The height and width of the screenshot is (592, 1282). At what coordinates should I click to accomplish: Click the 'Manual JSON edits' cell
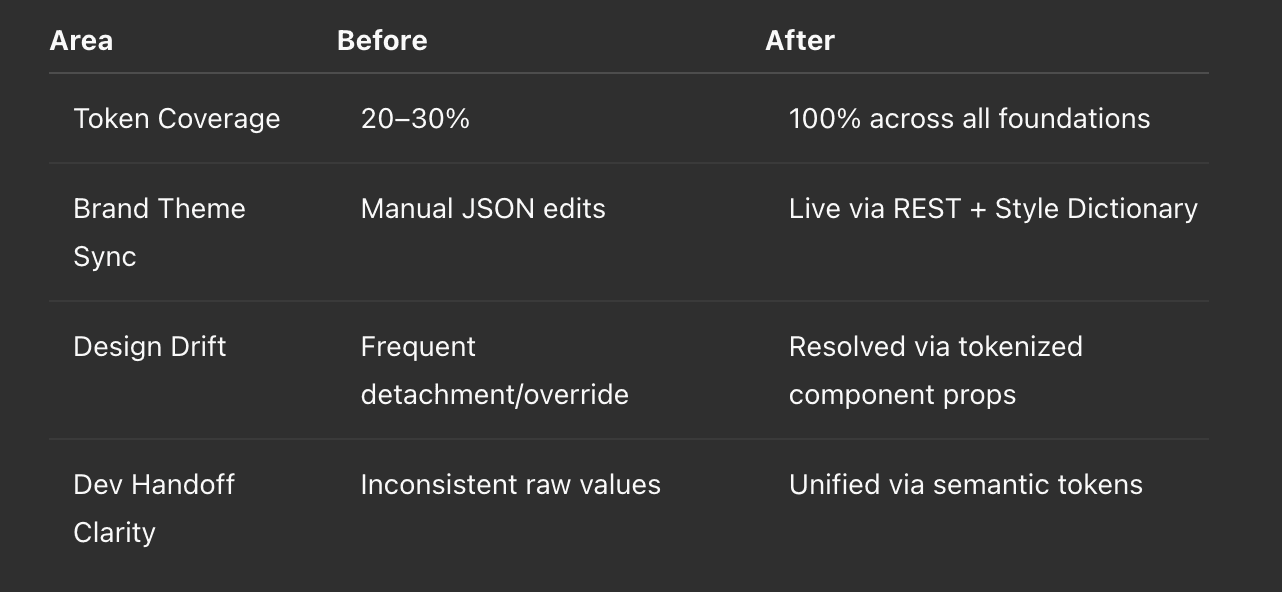point(483,209)
